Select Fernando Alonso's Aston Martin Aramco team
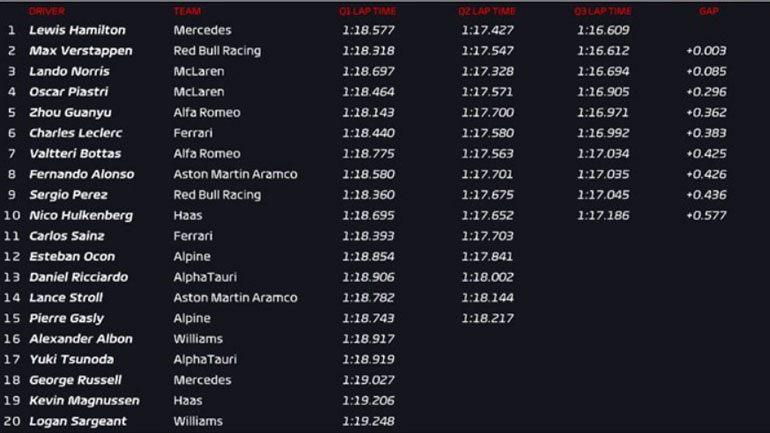 235,174
